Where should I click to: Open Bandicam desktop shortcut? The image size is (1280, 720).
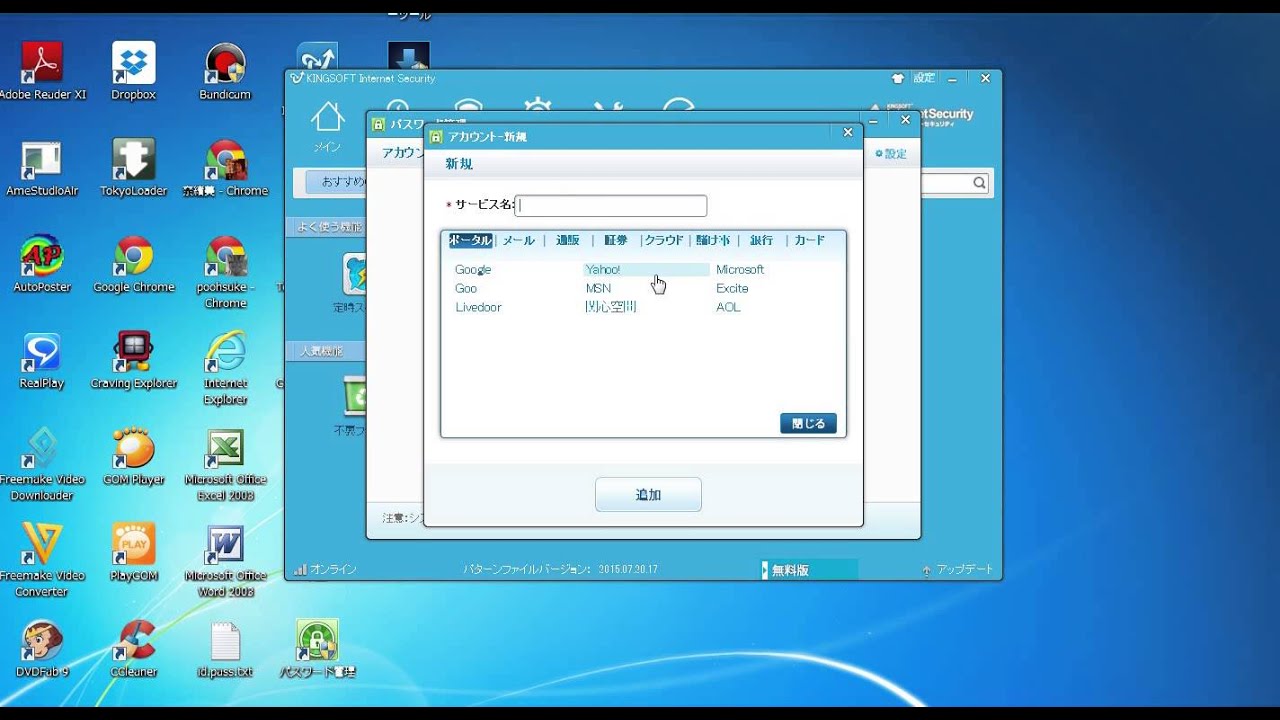(225, 70)
